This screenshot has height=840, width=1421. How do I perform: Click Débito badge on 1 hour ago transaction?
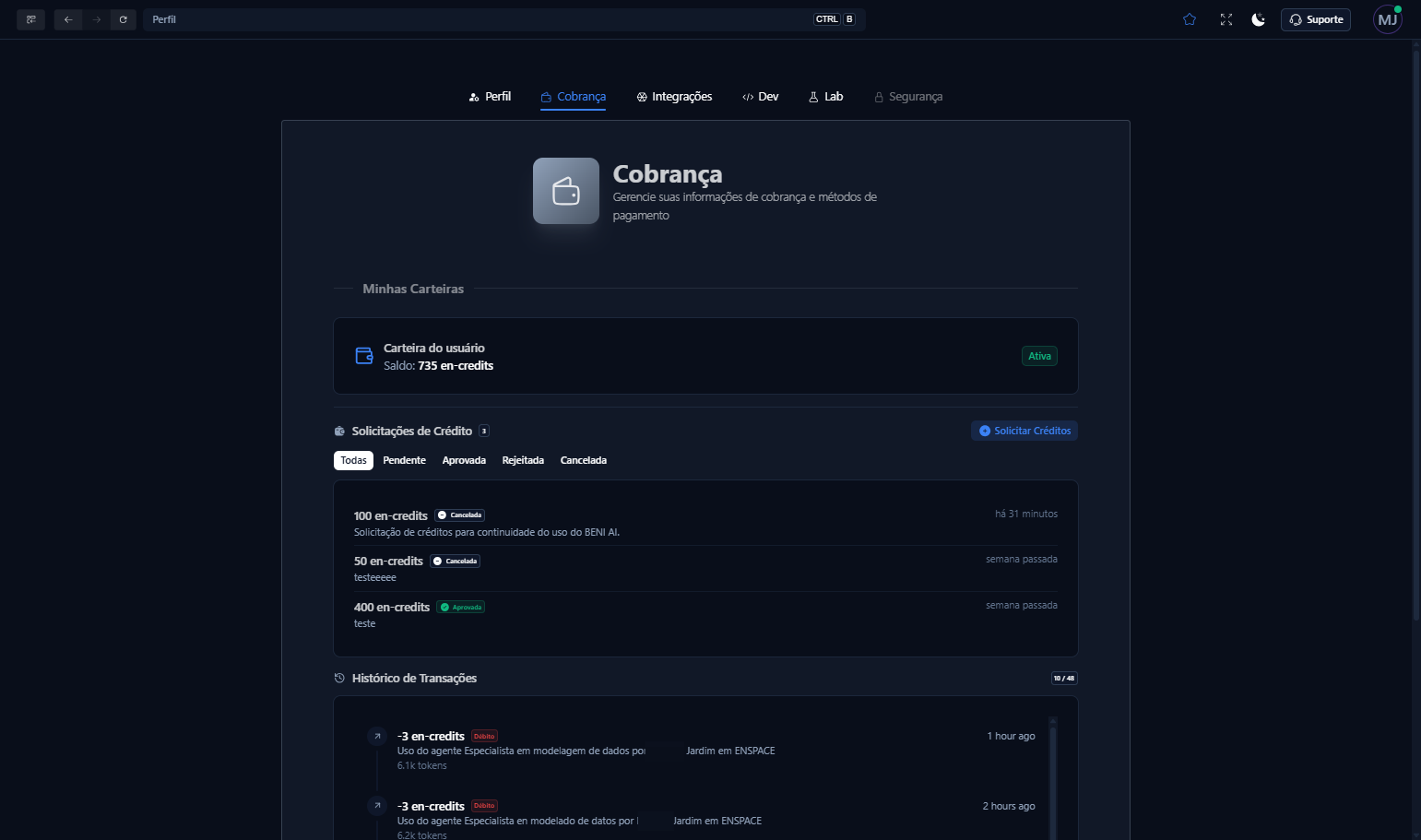click(484, 736)
